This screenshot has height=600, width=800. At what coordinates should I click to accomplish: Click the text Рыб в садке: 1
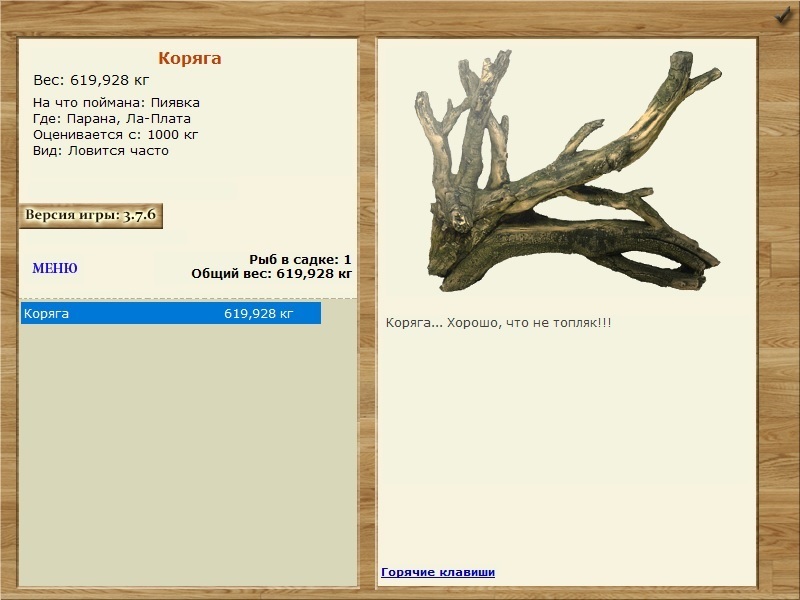coord(300,259)
